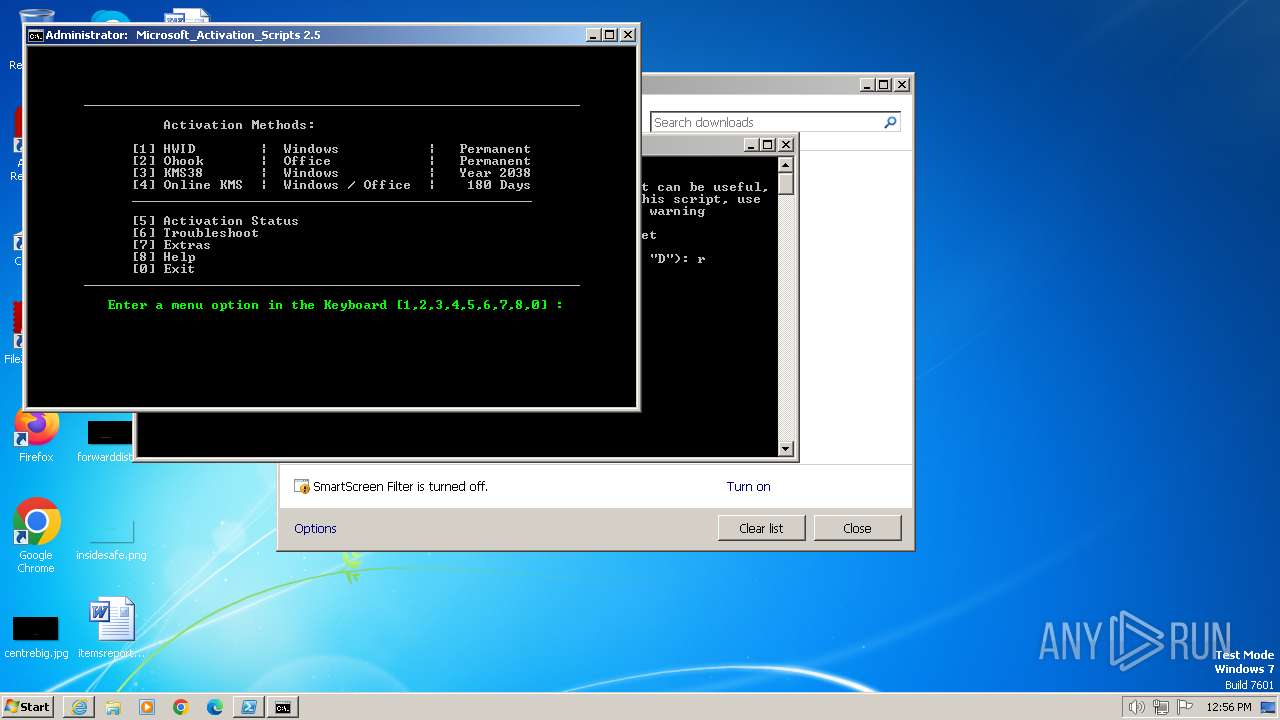Open Chrome from the taskbar

click(x=181, y=707)
